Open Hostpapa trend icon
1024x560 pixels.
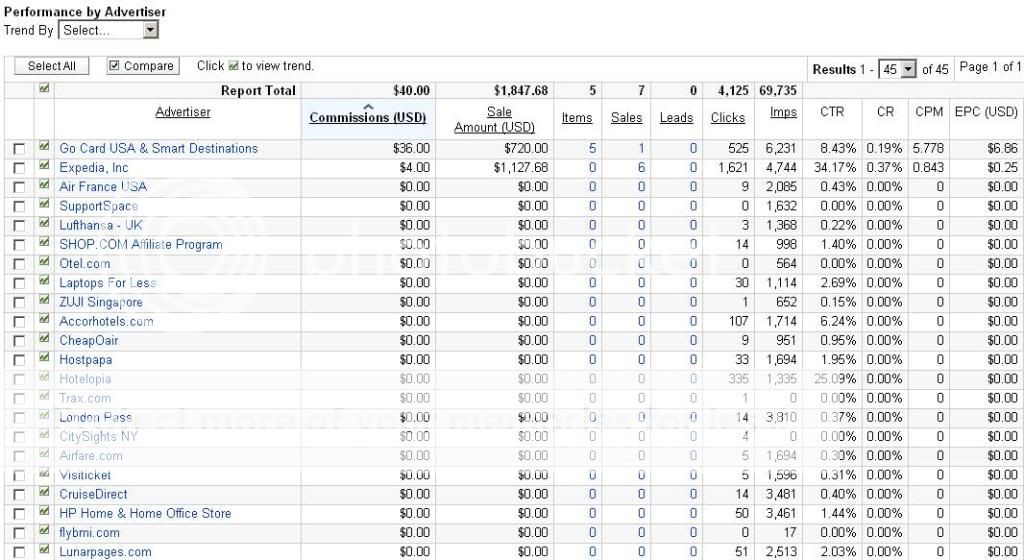[44, 357]
